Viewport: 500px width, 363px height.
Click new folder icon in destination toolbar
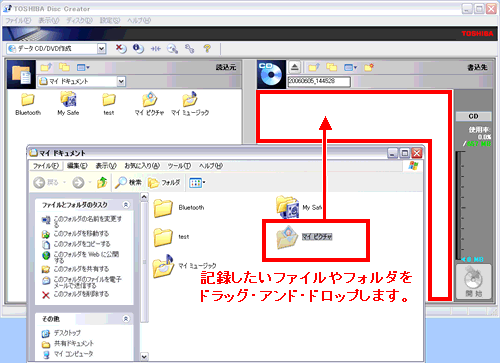(x=369, y=67)
